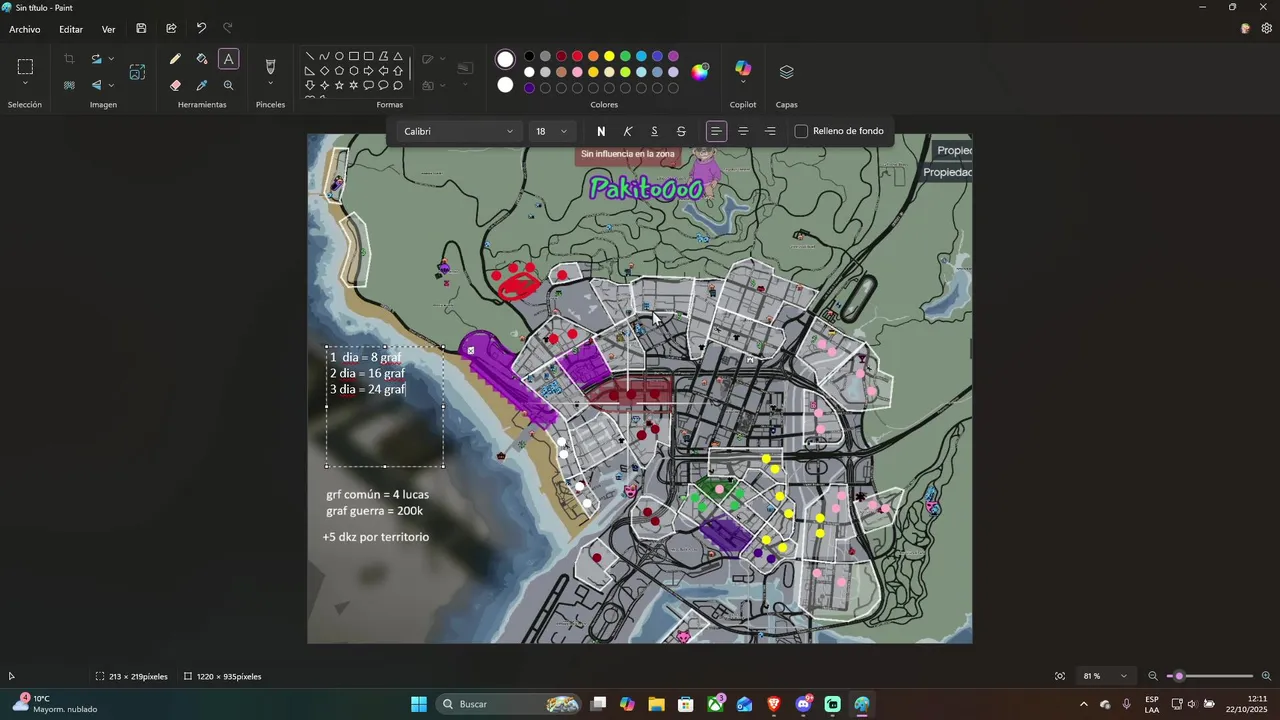This screenshot has width=1280, height=720.
Task: Undo the last action
Action: (201, 29)
